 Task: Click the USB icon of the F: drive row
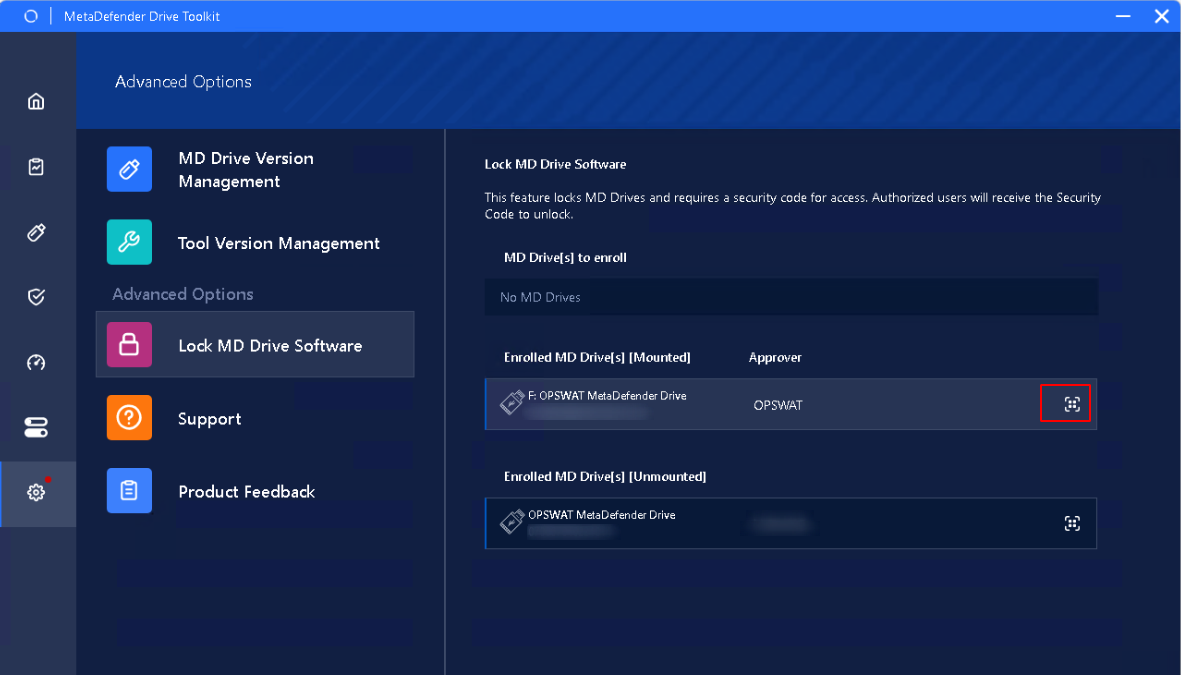click(x=512, y=403)
